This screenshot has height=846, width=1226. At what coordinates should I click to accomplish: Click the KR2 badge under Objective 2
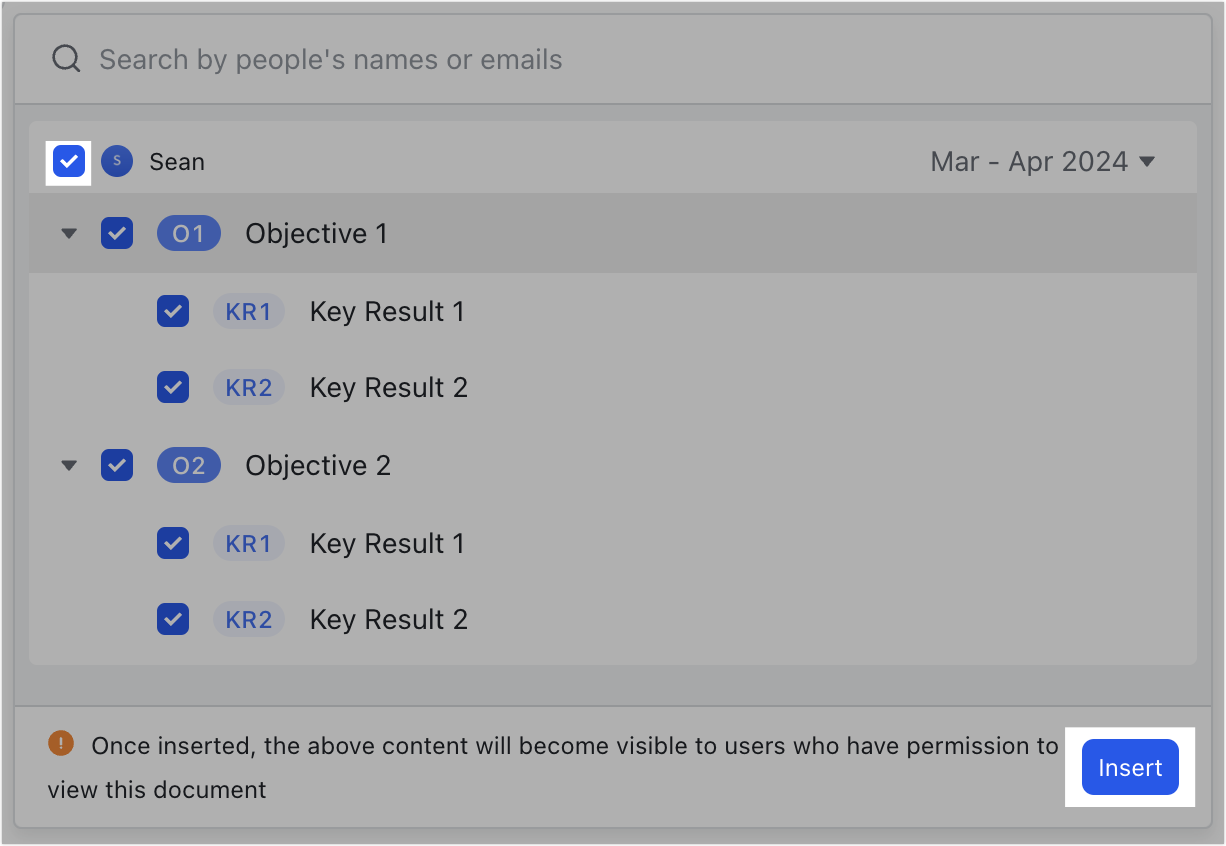click(x=248, y=619)
